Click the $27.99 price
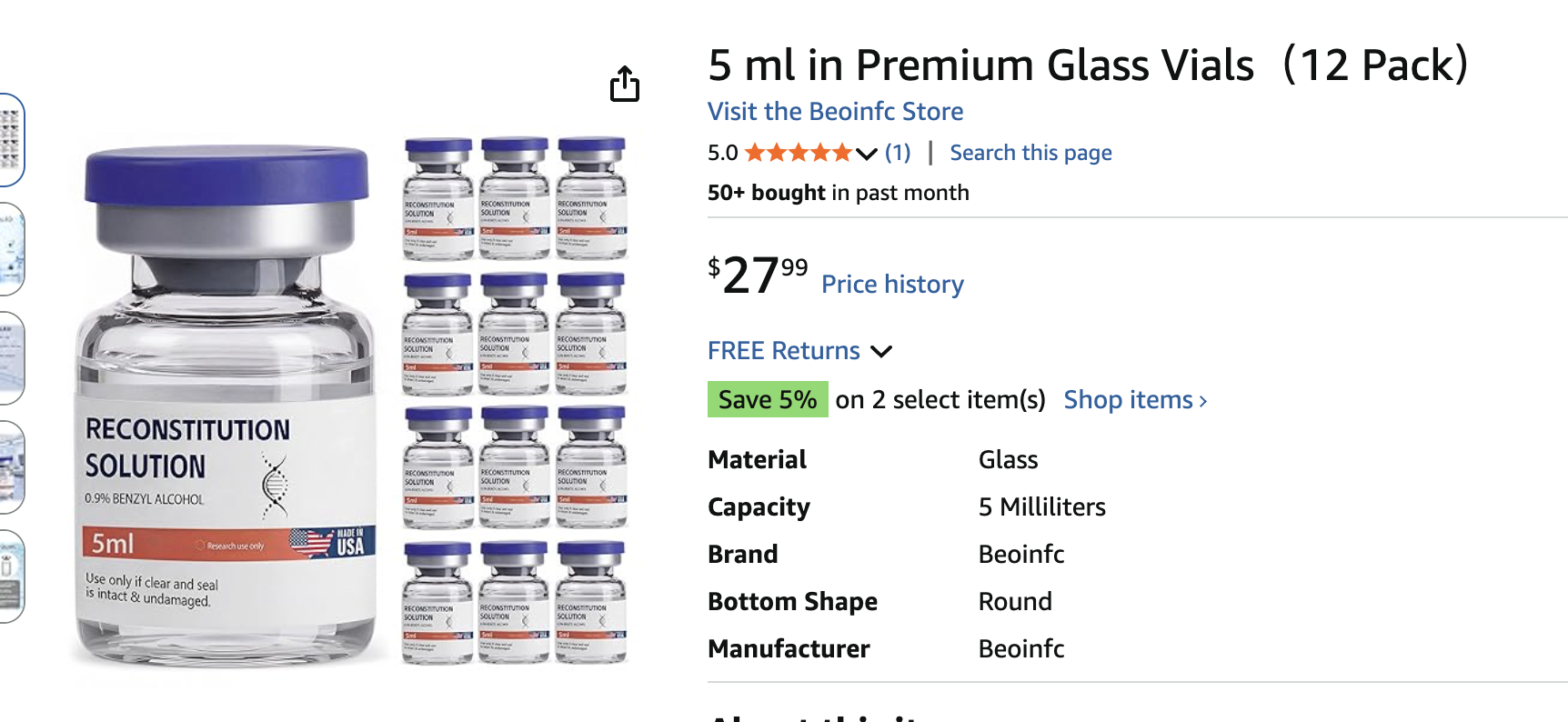The image size is (1568, 722). [758, 275]
